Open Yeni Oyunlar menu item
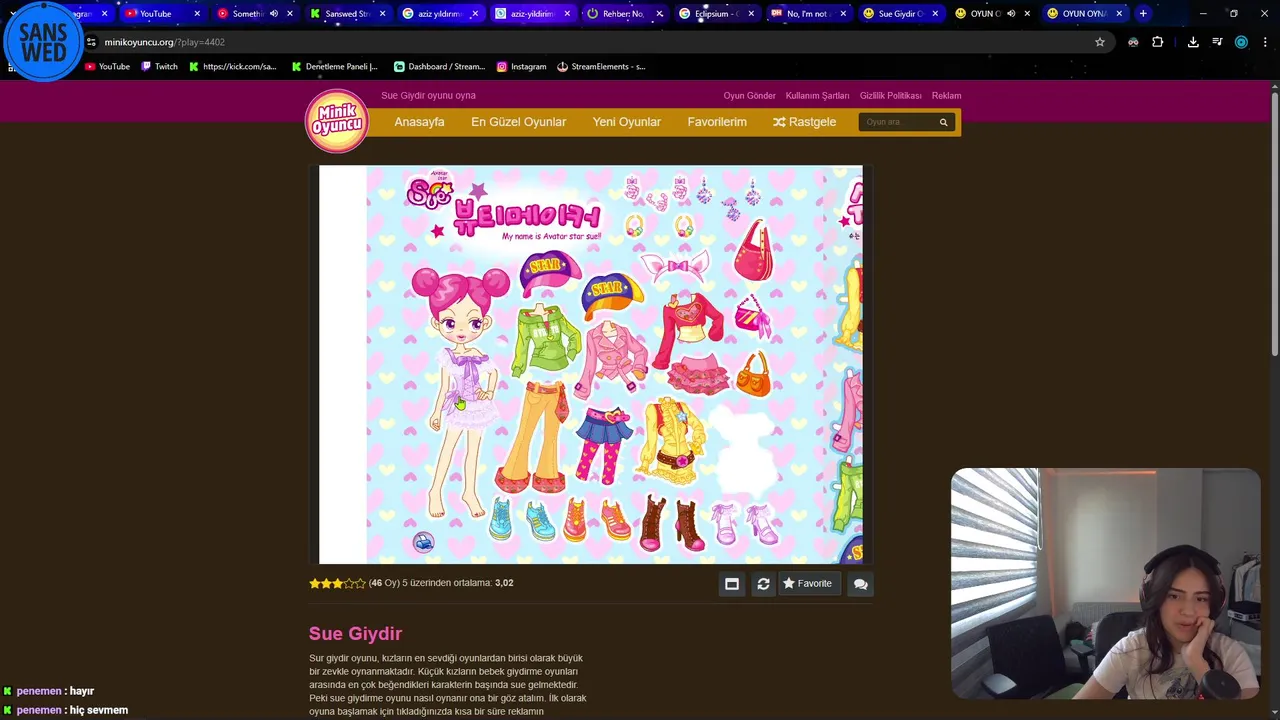 (626, 122)
